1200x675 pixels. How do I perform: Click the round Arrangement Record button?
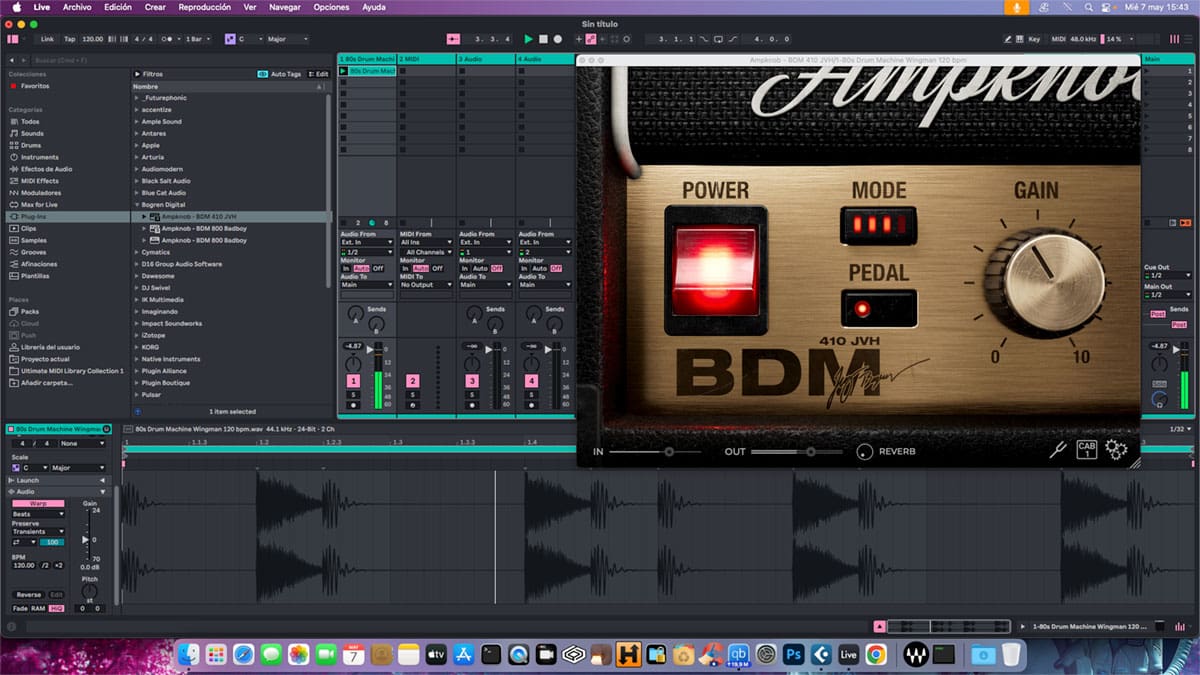[x=557, y=39]
